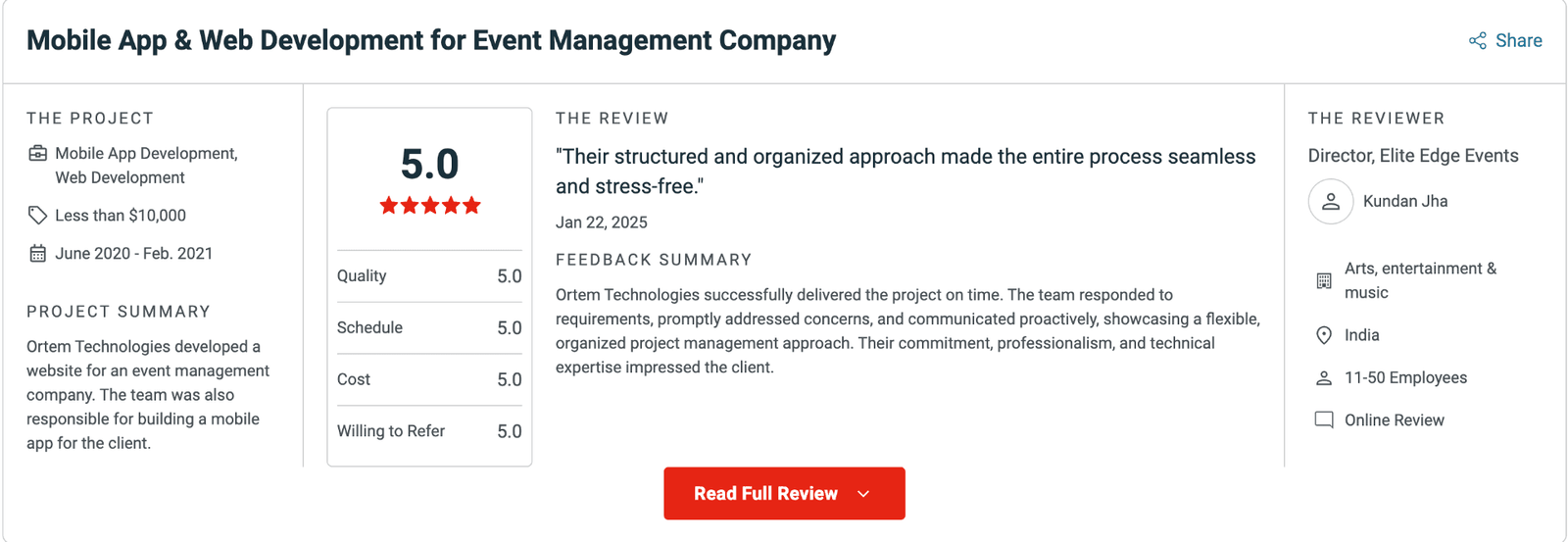The width and height of the screenshot is (1568, 542).
Task: Click the Willing to Refer row
Action: [429, 431]
